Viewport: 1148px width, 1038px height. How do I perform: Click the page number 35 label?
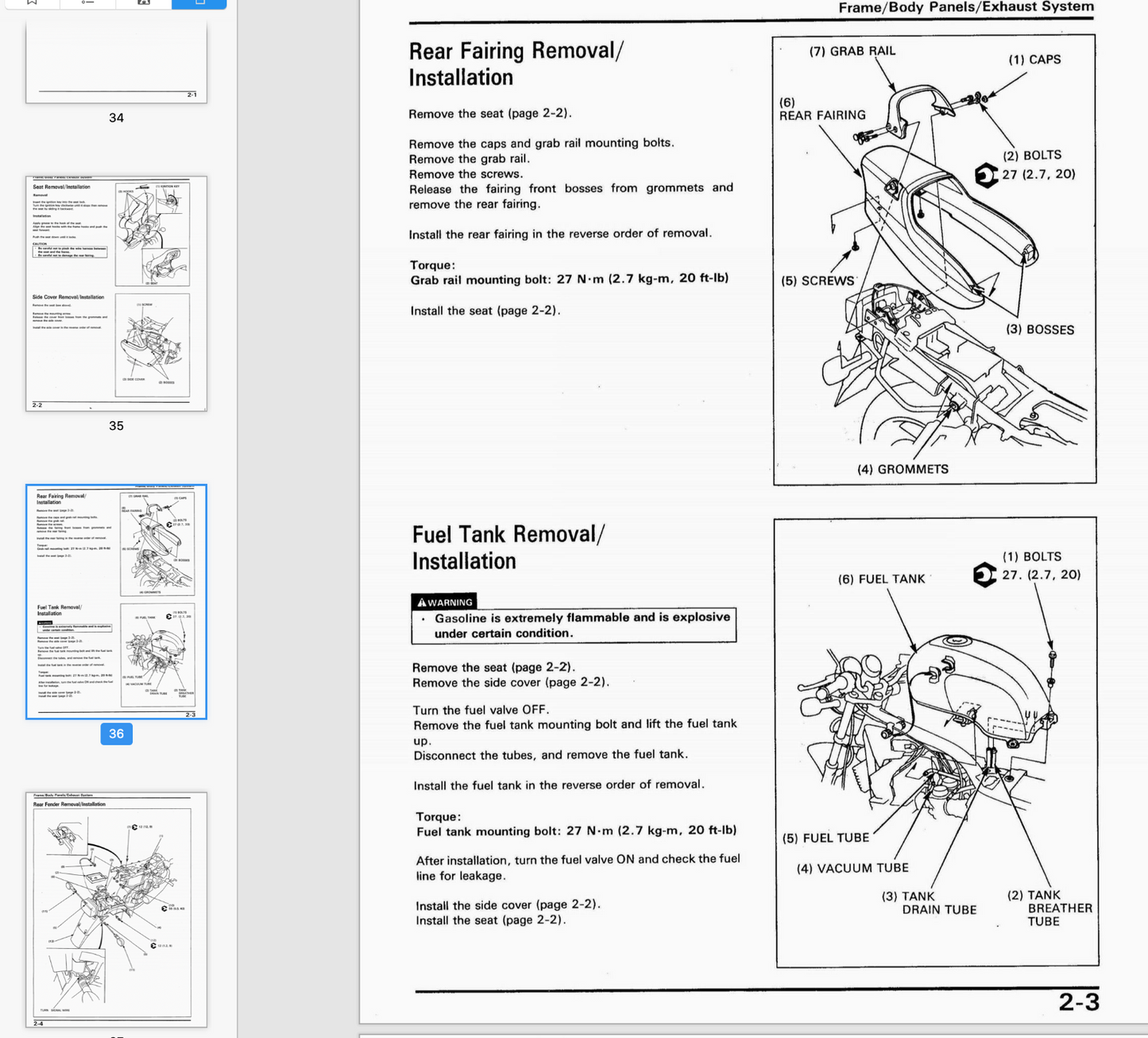click(116, 426)
